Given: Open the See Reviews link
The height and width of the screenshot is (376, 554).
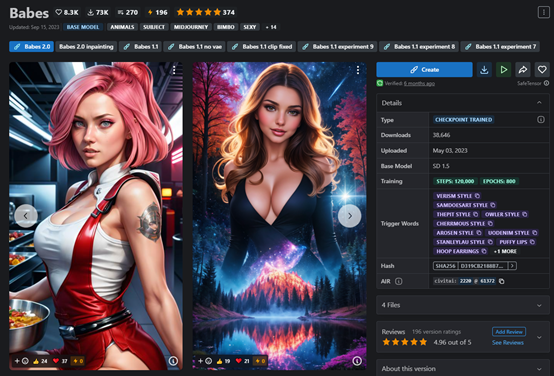Looking at the screenshot, I should point(508,342).
